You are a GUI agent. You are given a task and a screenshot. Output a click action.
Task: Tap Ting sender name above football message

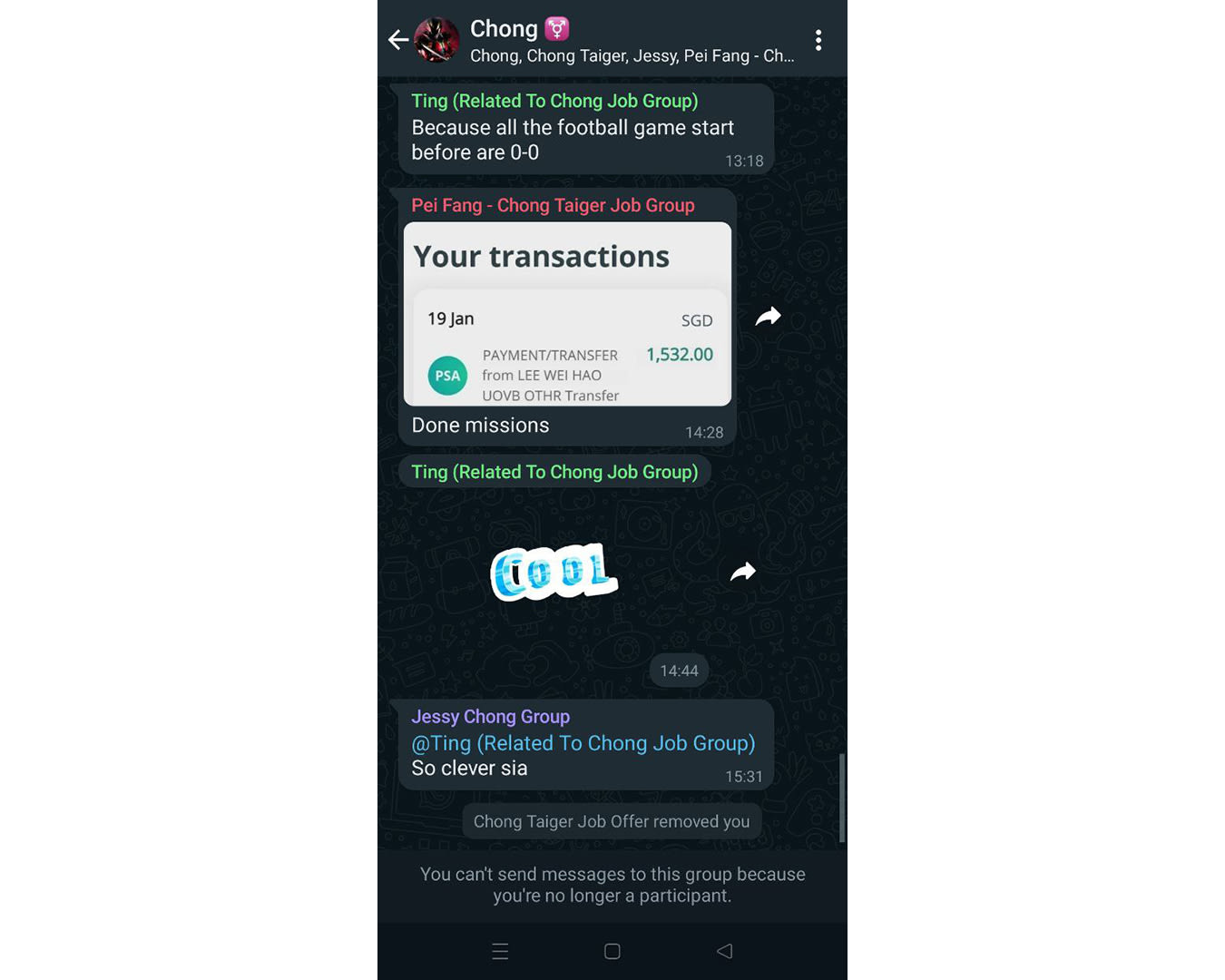point(554,101)
